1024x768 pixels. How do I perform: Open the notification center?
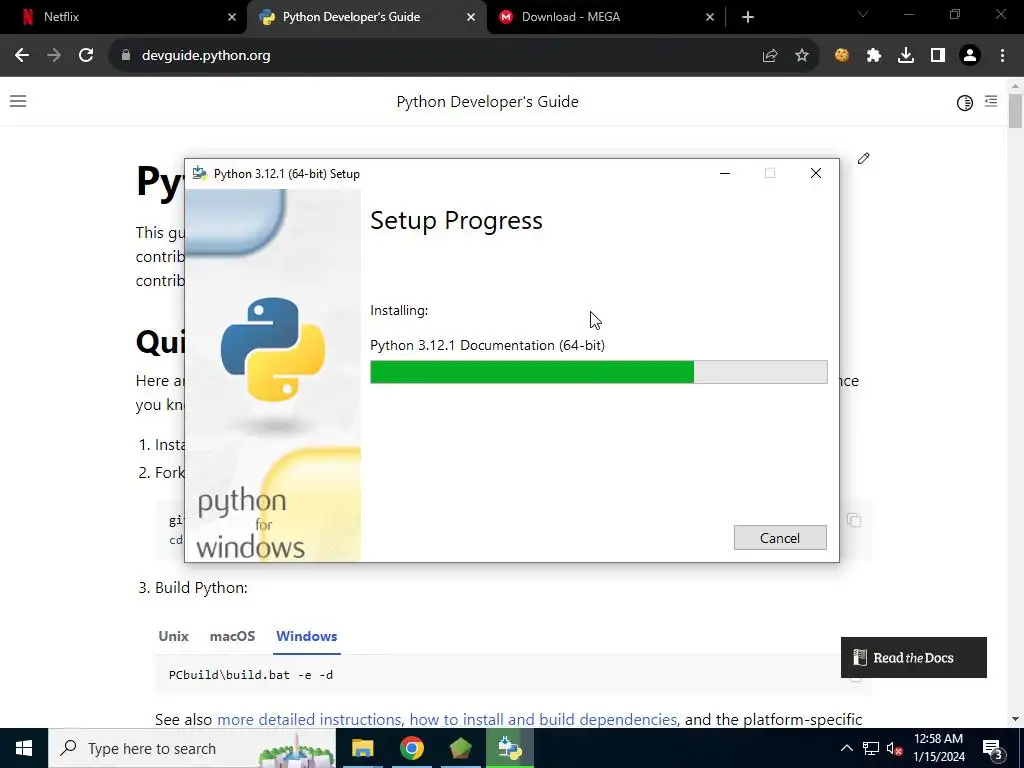tap(993, 749)
